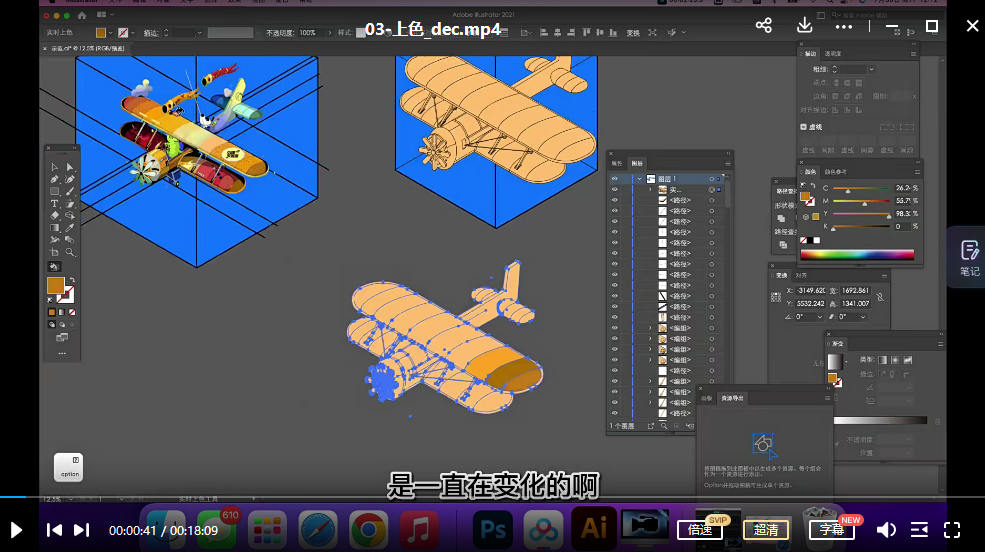
Task: Open the 超清 video quality menu
Action: pyautogui.click(x=766, y=530)
